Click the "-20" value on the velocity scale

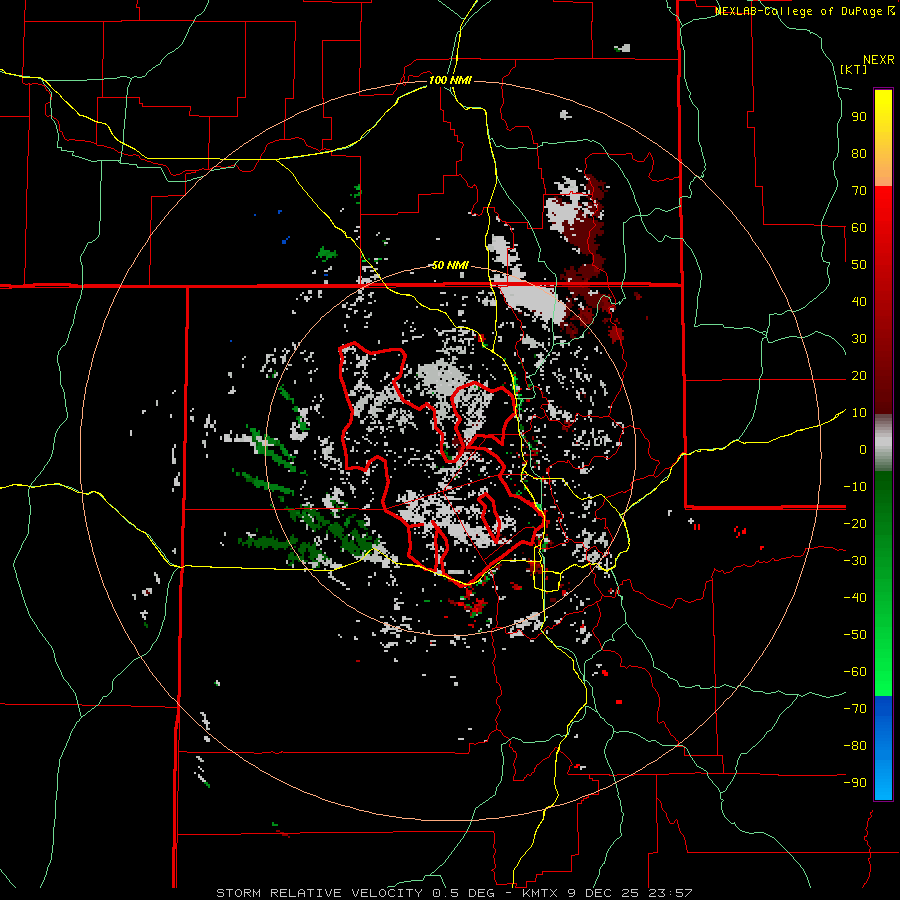coord(855,524)
